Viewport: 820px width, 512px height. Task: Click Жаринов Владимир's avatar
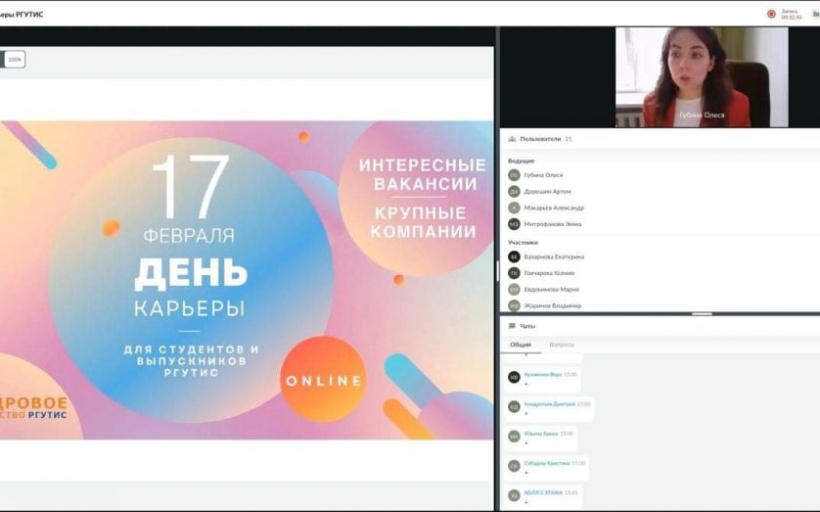point(514,305)
